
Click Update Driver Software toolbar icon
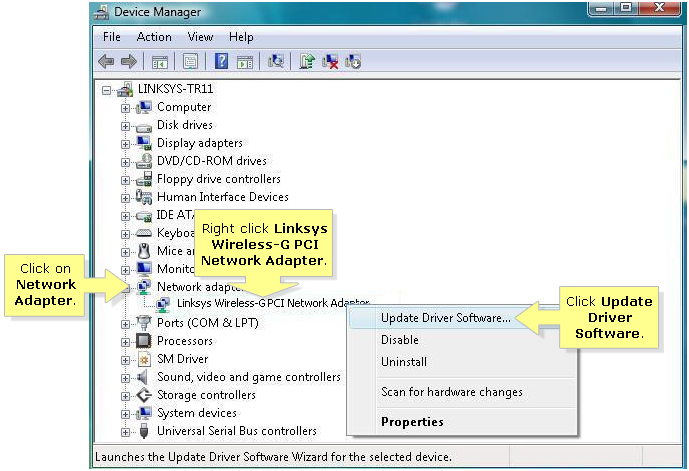[307, 61]
